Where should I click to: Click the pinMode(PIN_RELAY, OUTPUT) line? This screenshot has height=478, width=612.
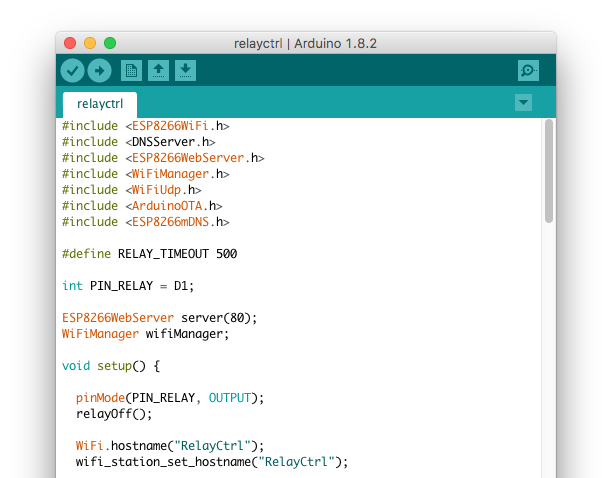(170, 398)
